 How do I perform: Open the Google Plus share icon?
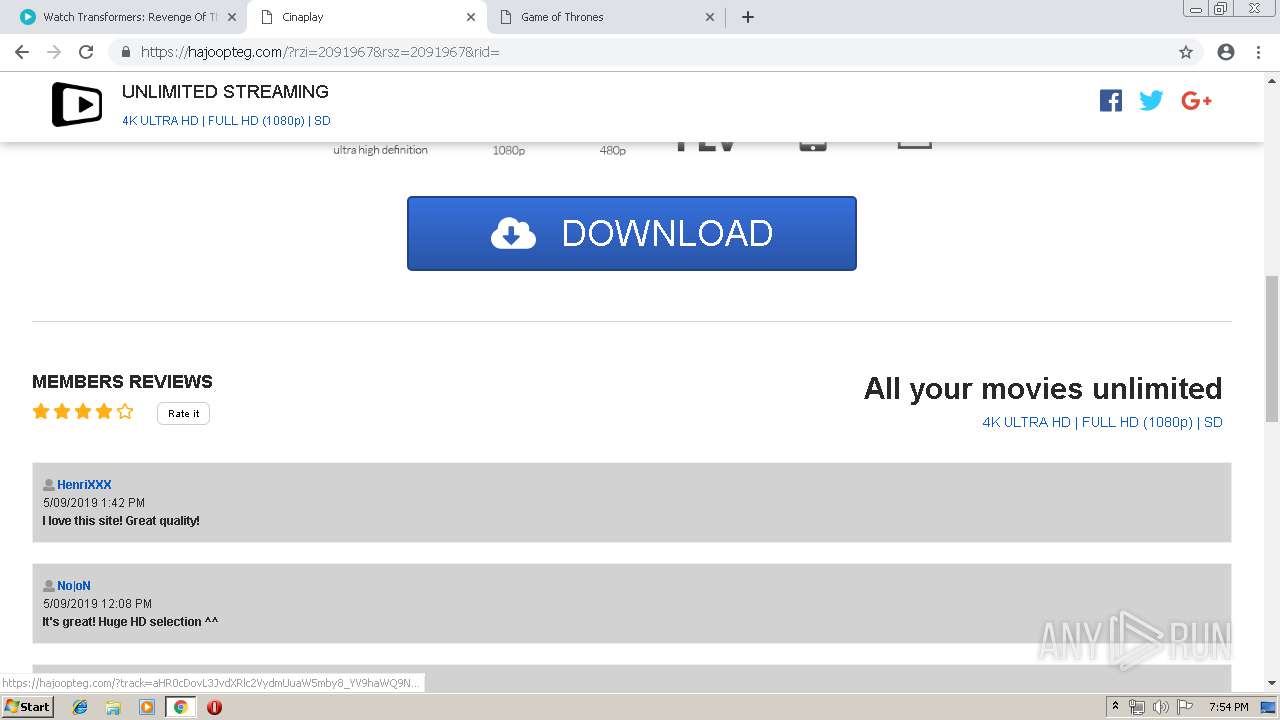click(x=1196, y=100)
